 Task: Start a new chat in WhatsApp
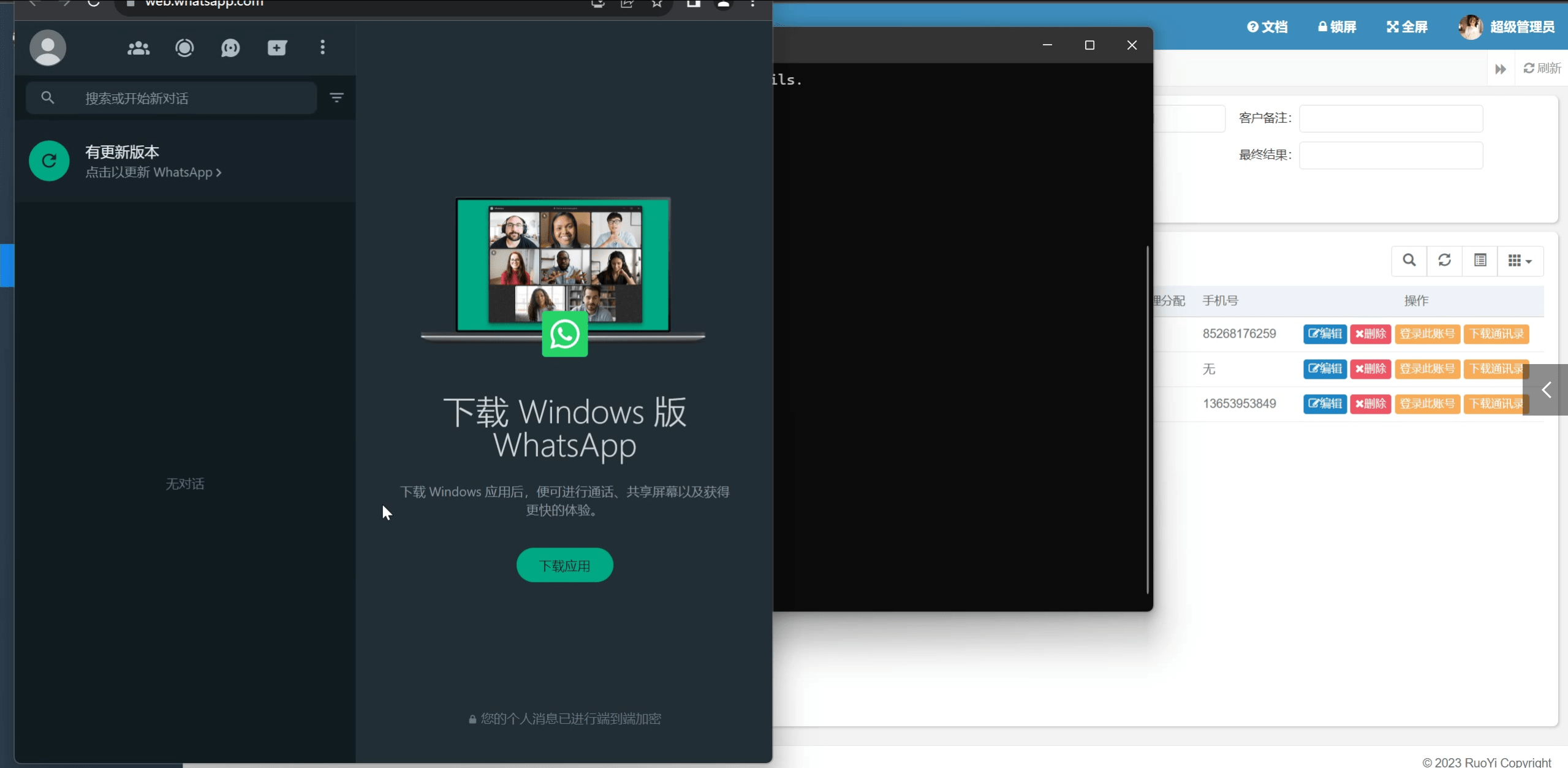click(277, 48)
